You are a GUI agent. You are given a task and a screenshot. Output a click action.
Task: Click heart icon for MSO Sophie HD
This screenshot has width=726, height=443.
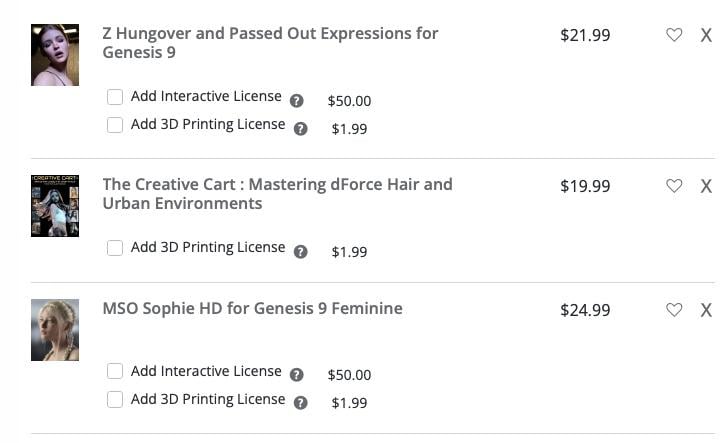[x=674, y=310]
